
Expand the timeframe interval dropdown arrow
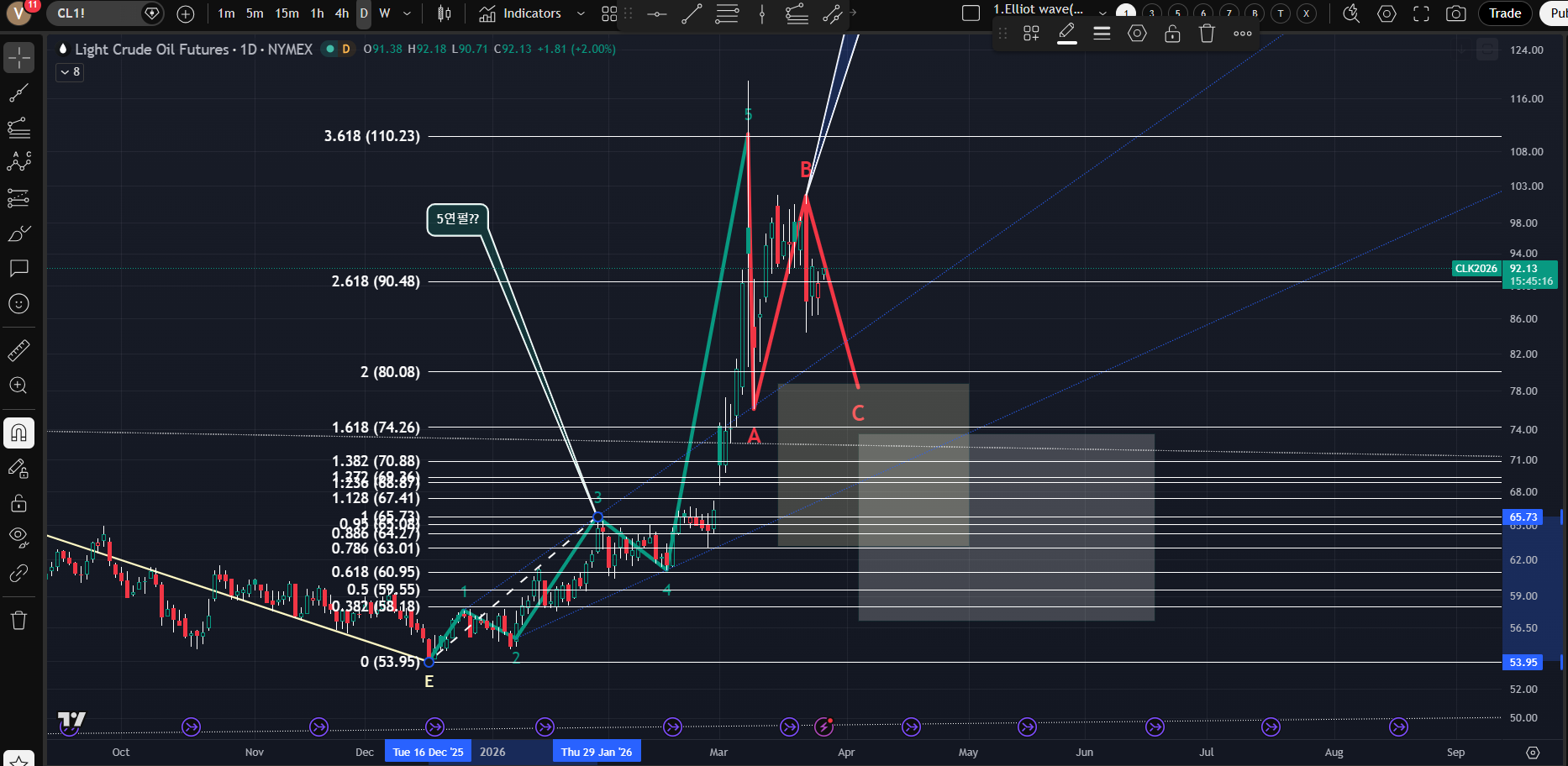[408, 13]
